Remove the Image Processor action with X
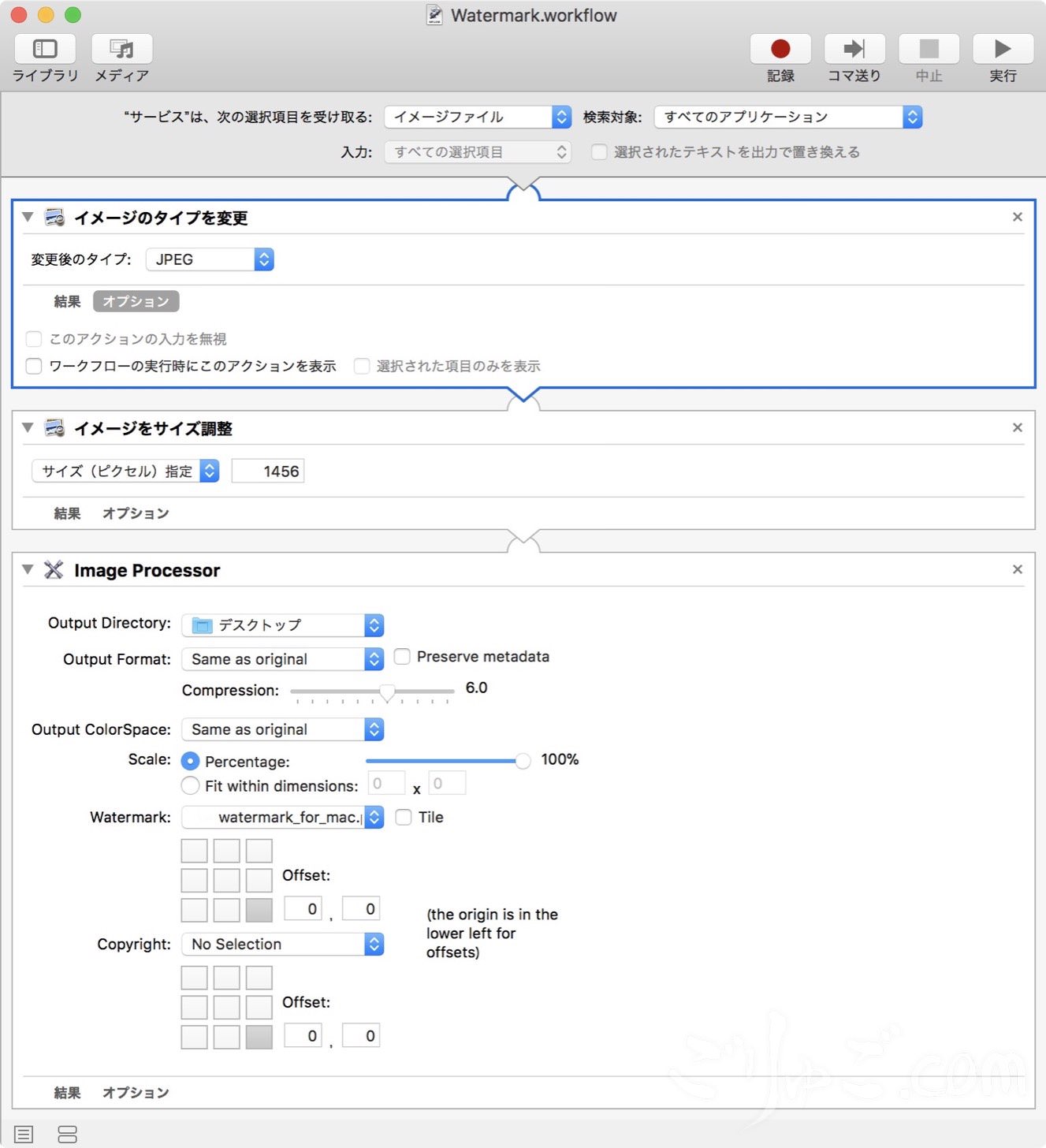The width and height of the screenshot is (1046, 1148). [x=1018, y=569]
